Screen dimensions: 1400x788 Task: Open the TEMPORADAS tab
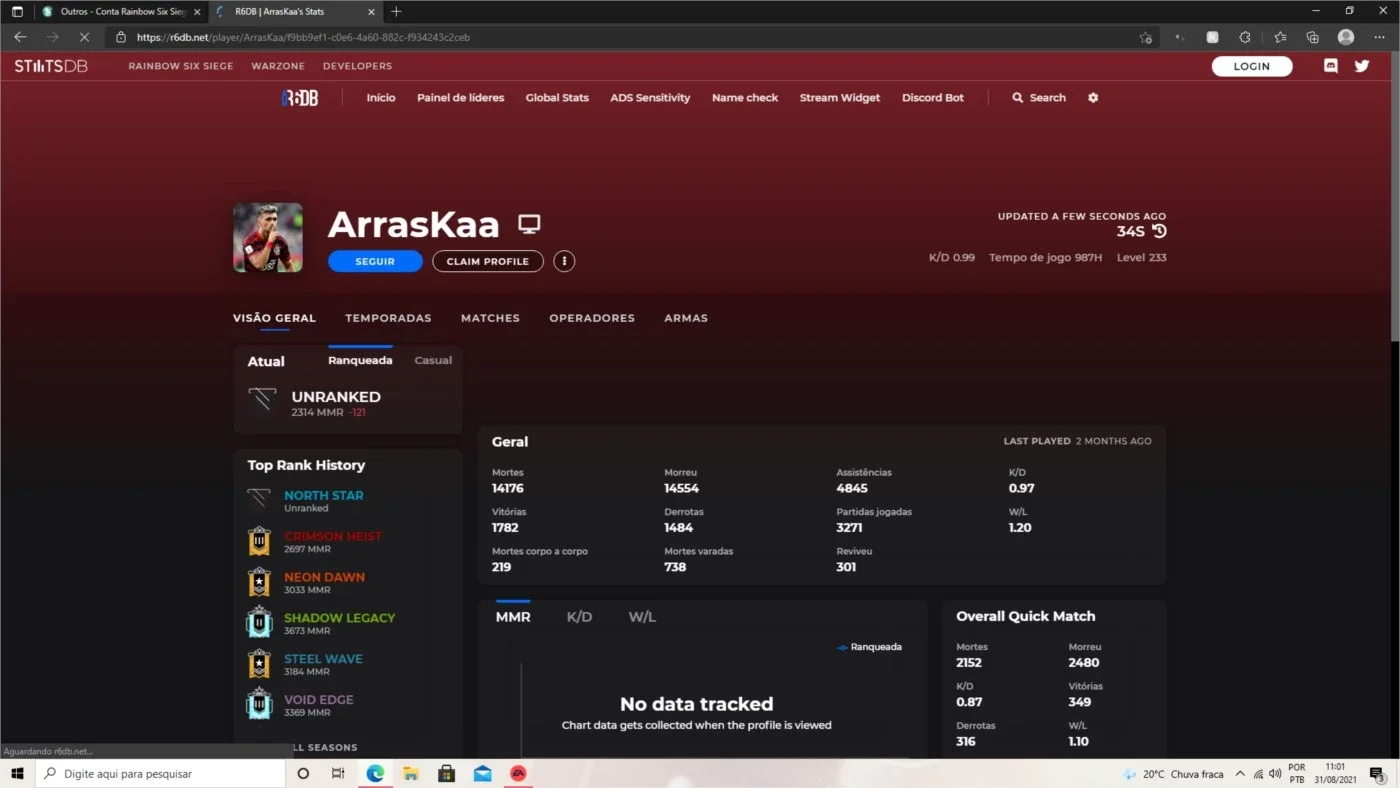(388, 318)
